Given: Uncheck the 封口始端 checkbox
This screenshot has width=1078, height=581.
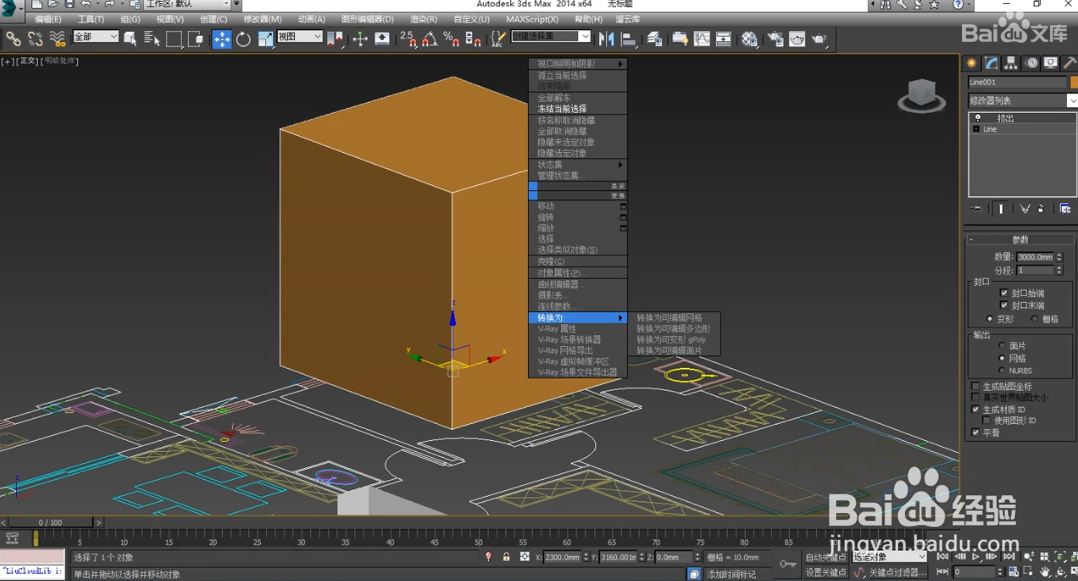Looking at the screenshot, I should coord(1004,293).
